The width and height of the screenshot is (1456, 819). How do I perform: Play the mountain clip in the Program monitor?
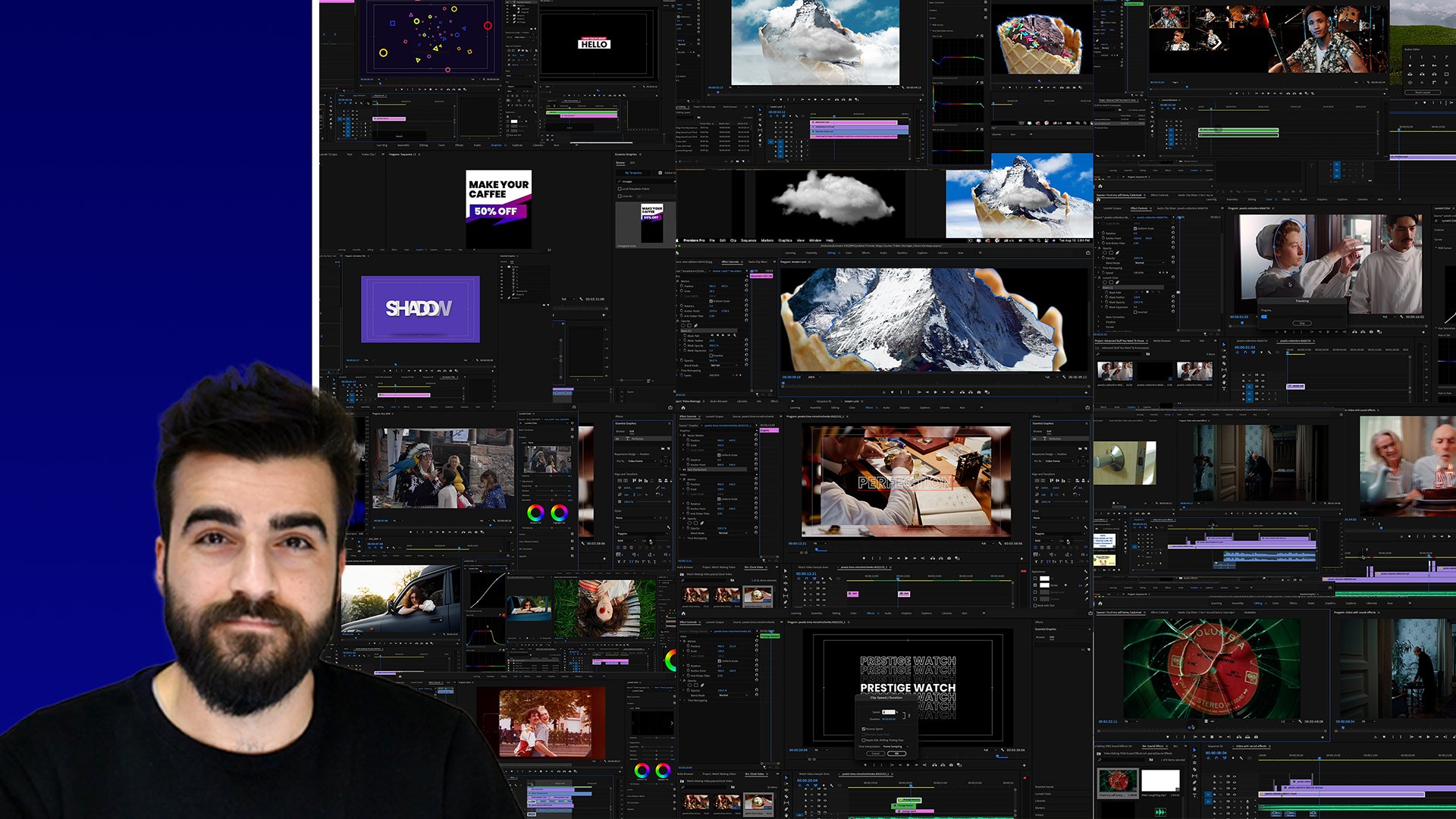(935, 392)
